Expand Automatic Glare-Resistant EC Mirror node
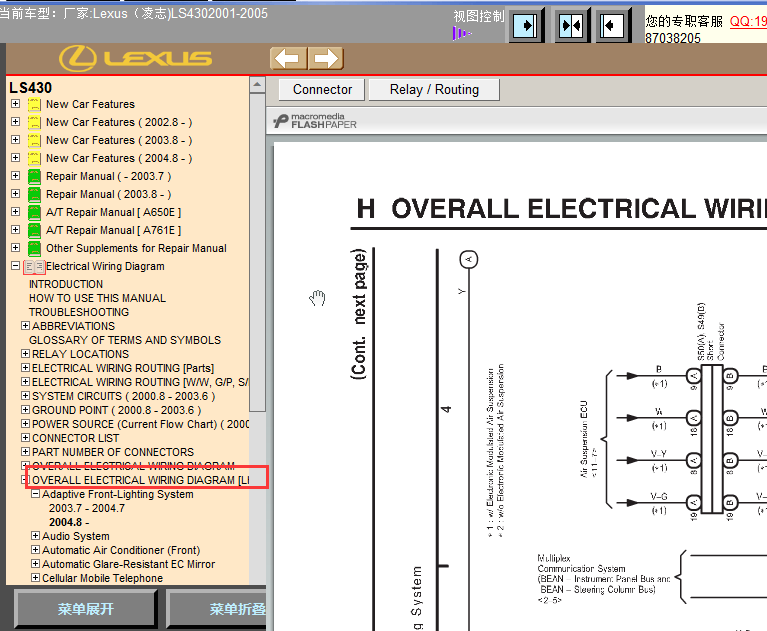The width and height of the screenshot is (767, 631). (35, 563)
